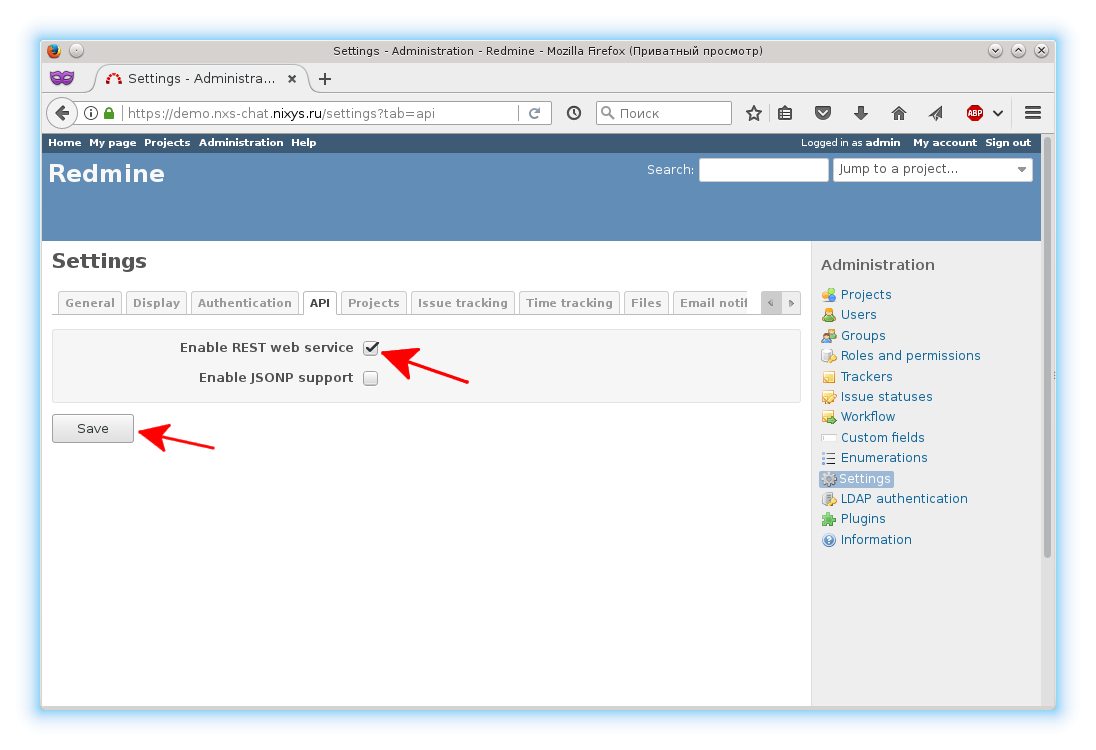
Task: Open My account link
Action: (945, 143)
